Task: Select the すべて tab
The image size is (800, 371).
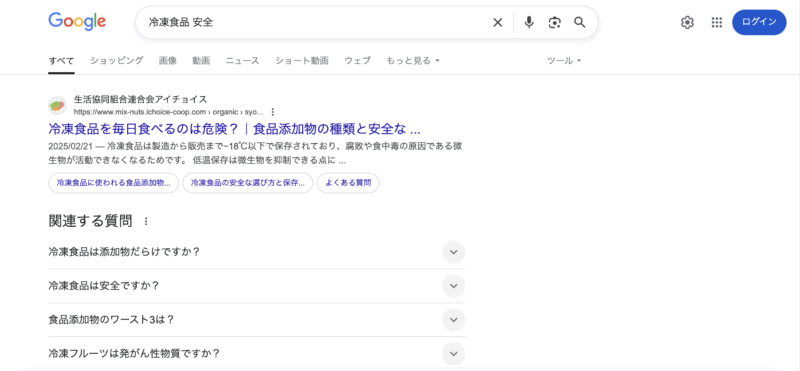Action: coord(61,61)
